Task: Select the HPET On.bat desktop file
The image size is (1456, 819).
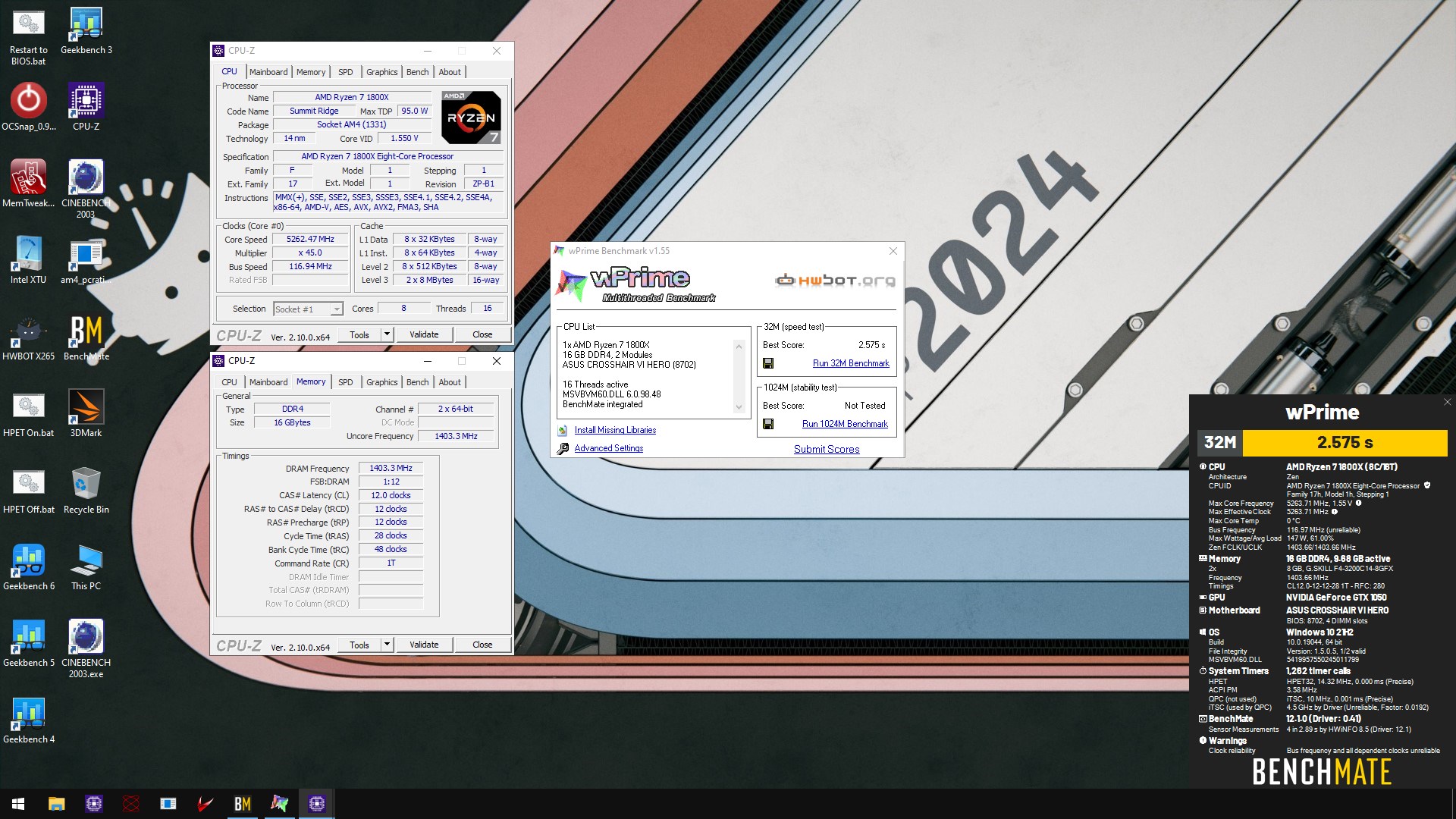Action: pos(28,413)
